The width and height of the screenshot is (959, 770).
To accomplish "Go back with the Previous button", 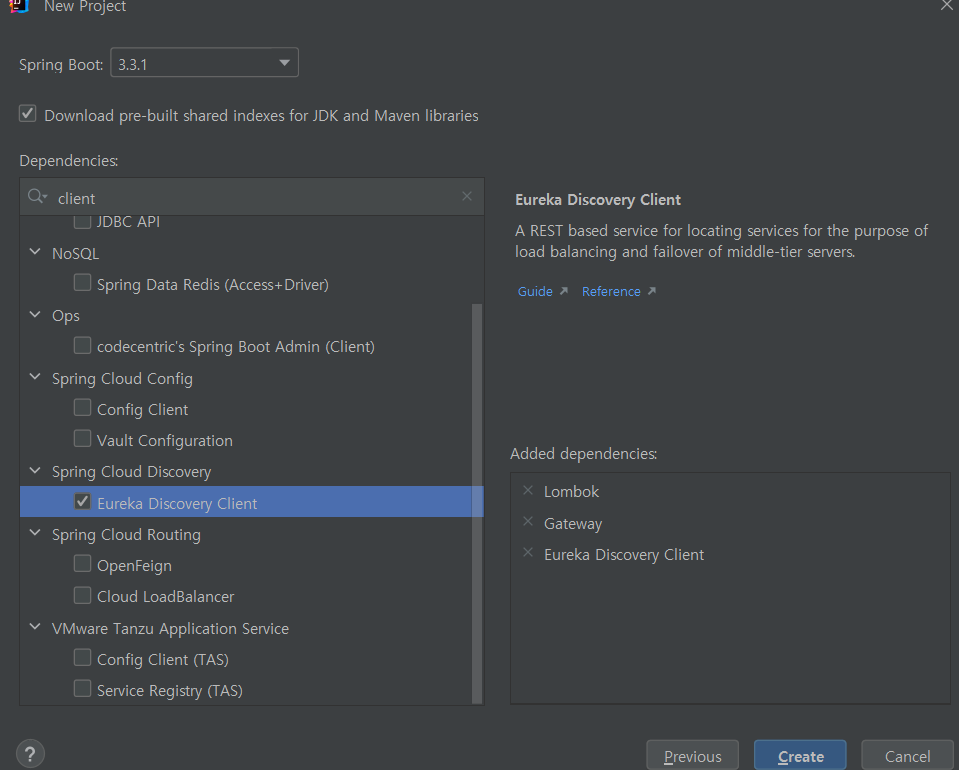I will [692, 757].
